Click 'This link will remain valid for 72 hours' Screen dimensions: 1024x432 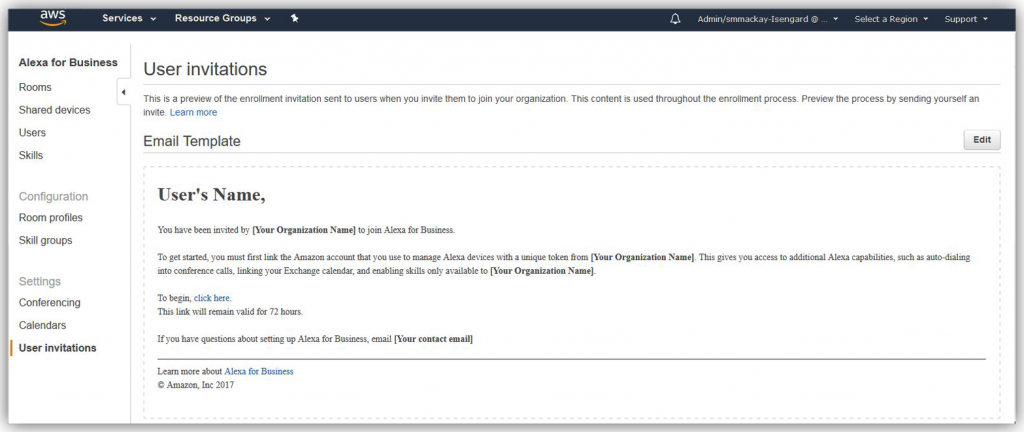[230, 311]
